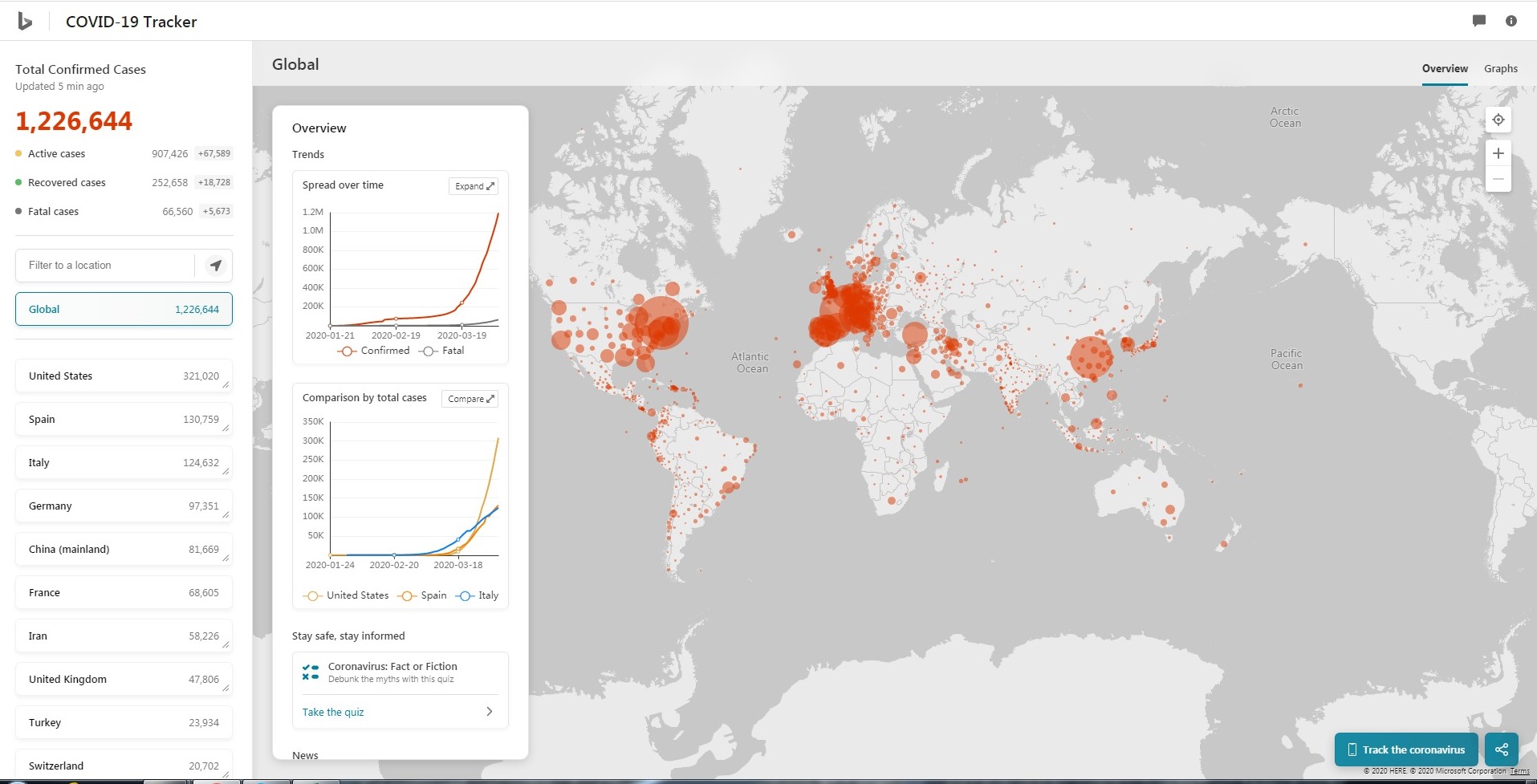This screenshot has width=1537, height=784.
Task: Click the Filter to a location field
Action: click(x=104, y=266)
